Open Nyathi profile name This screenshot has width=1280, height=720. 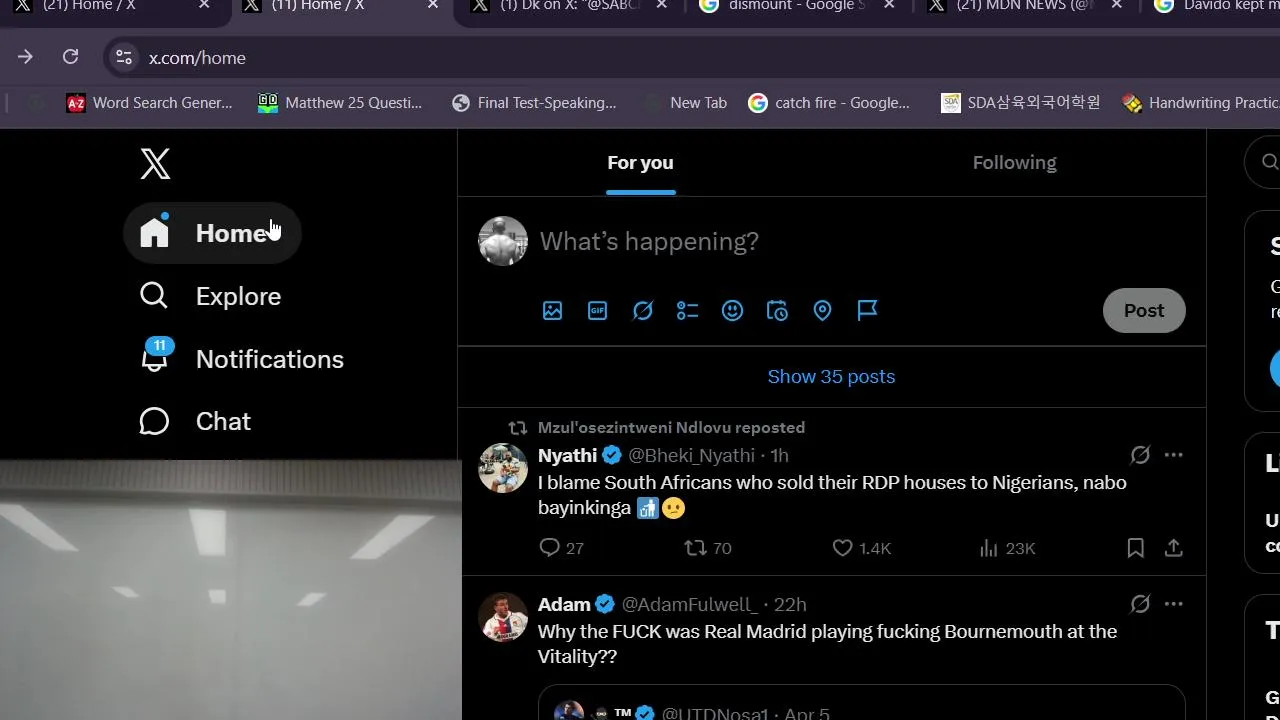(567, 456)
